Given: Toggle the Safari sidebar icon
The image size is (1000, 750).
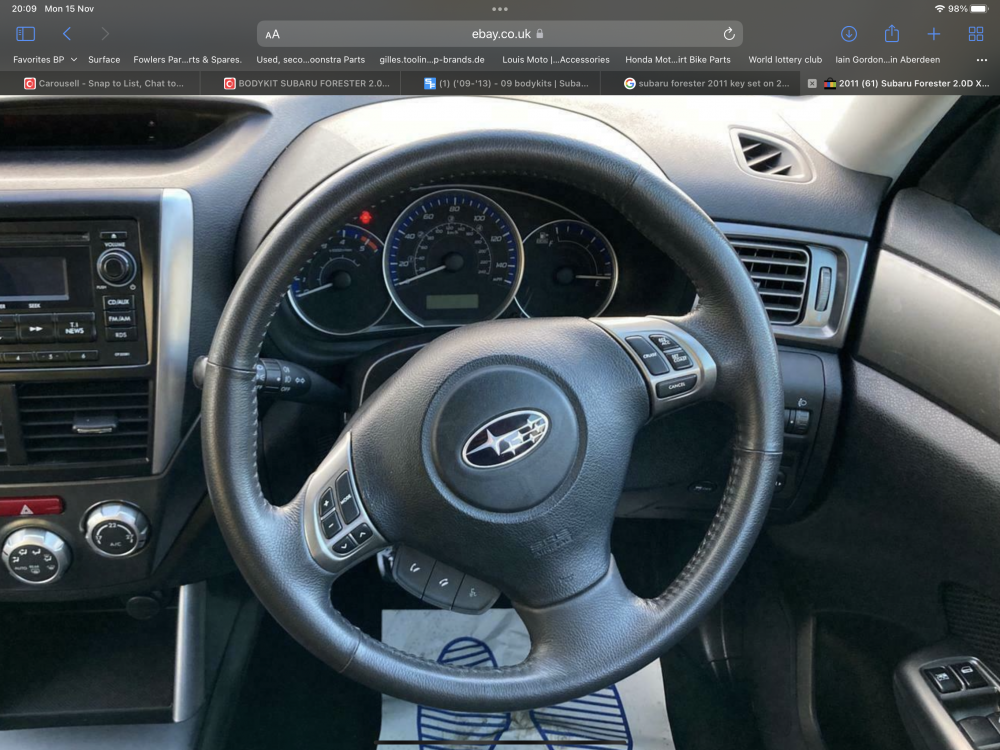Looking at the screenshot, I should tap(26, 34).
